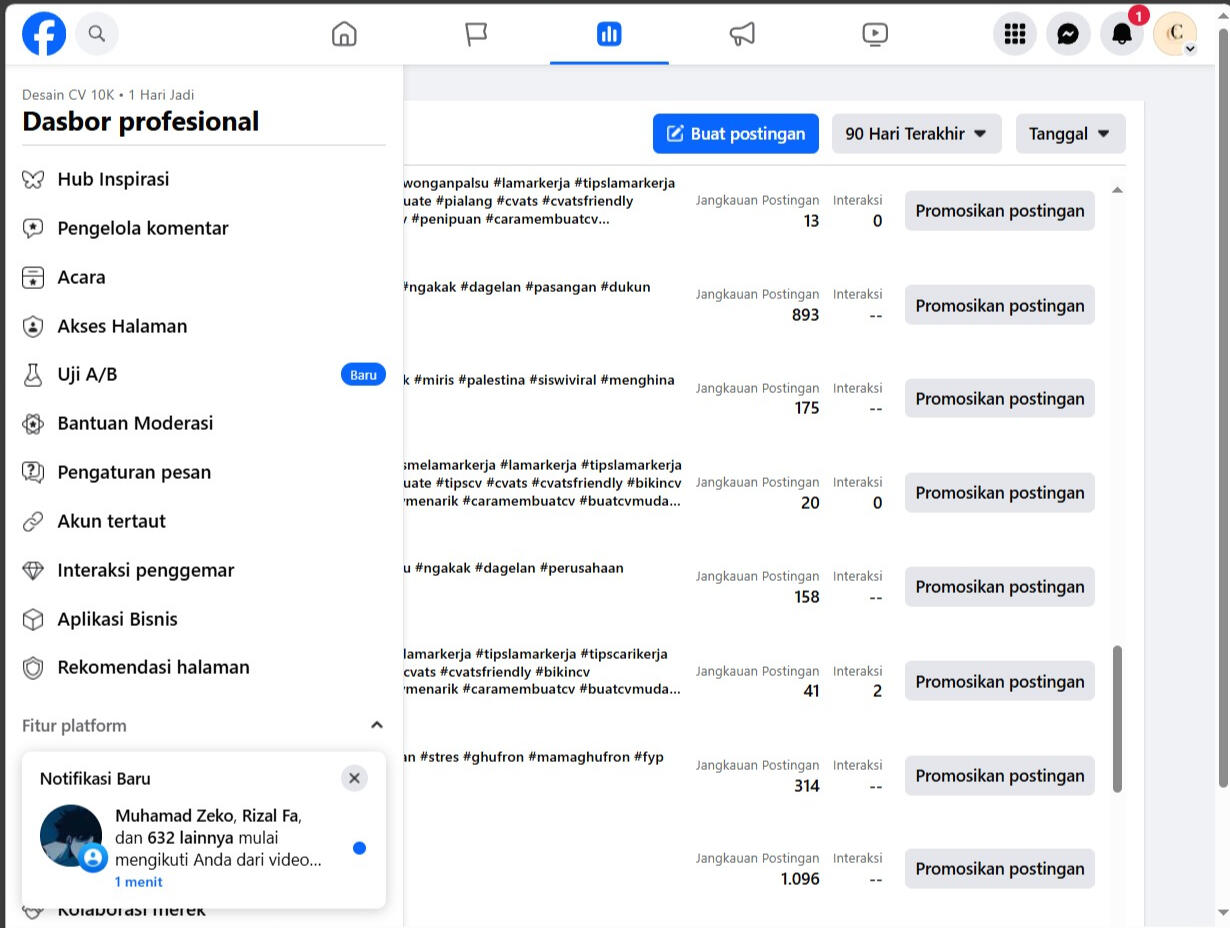Image resolution: width=1230 pixels, height=928 pixels.
Task: Select Hub Inspirasi in the sidebar
Action: (113, 179)
